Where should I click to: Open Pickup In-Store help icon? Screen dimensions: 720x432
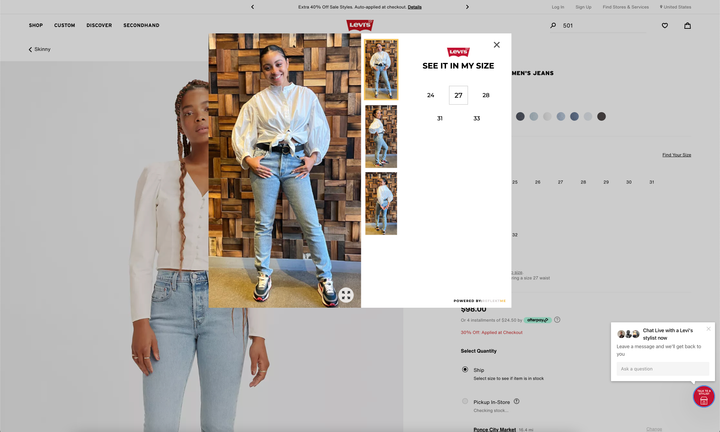[517, 401]
